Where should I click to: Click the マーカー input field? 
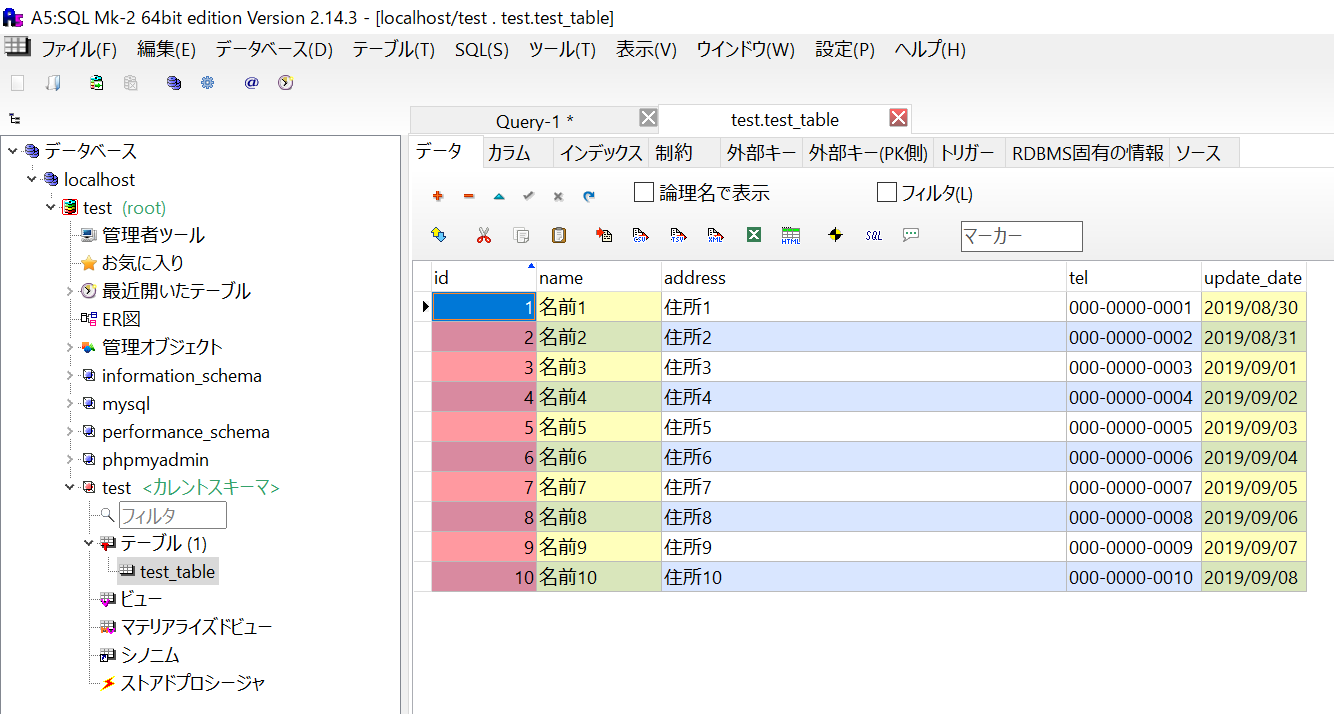(x=1021, y=236)
